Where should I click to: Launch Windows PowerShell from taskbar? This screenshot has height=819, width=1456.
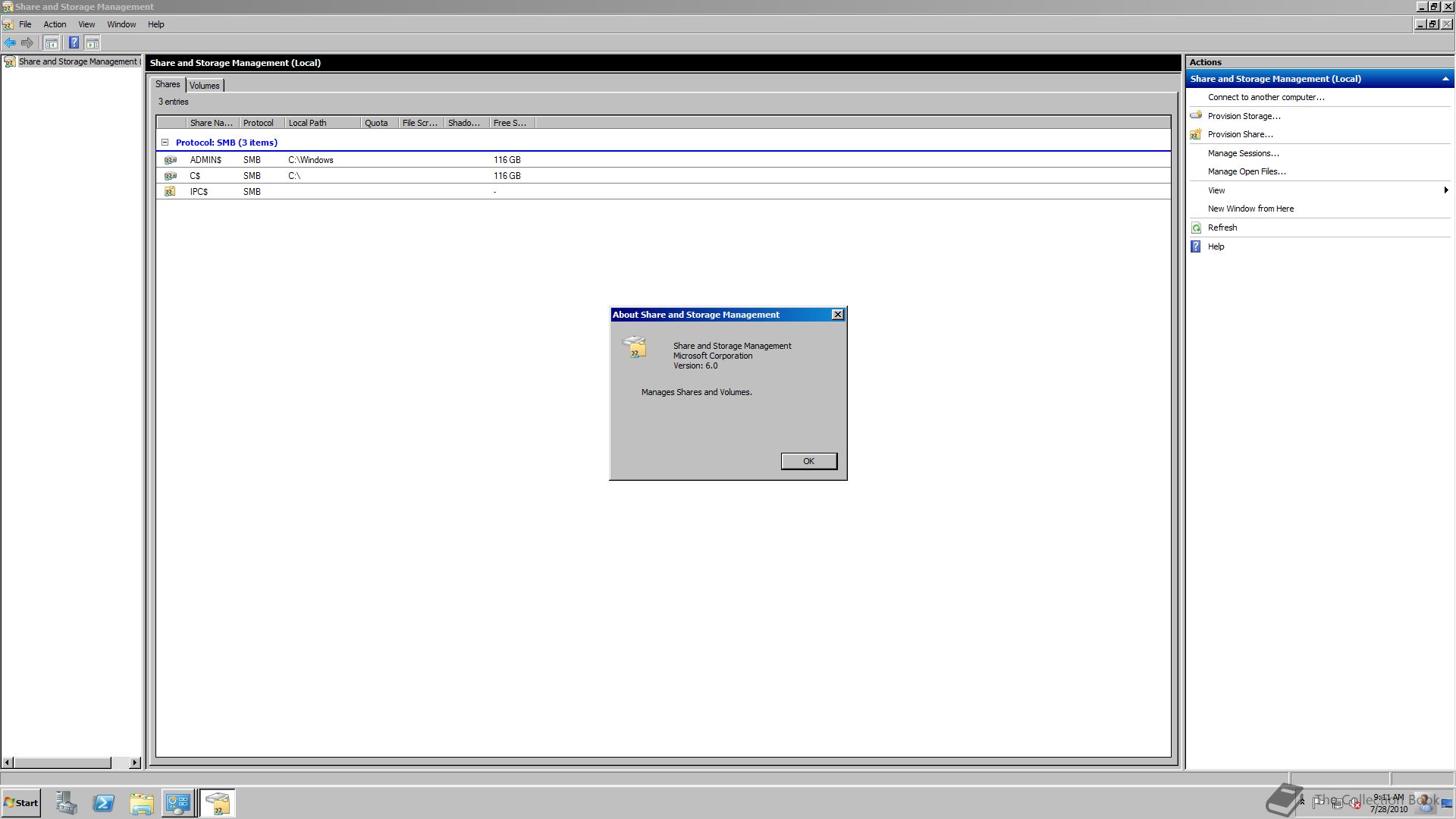click(x=104, y=803)
